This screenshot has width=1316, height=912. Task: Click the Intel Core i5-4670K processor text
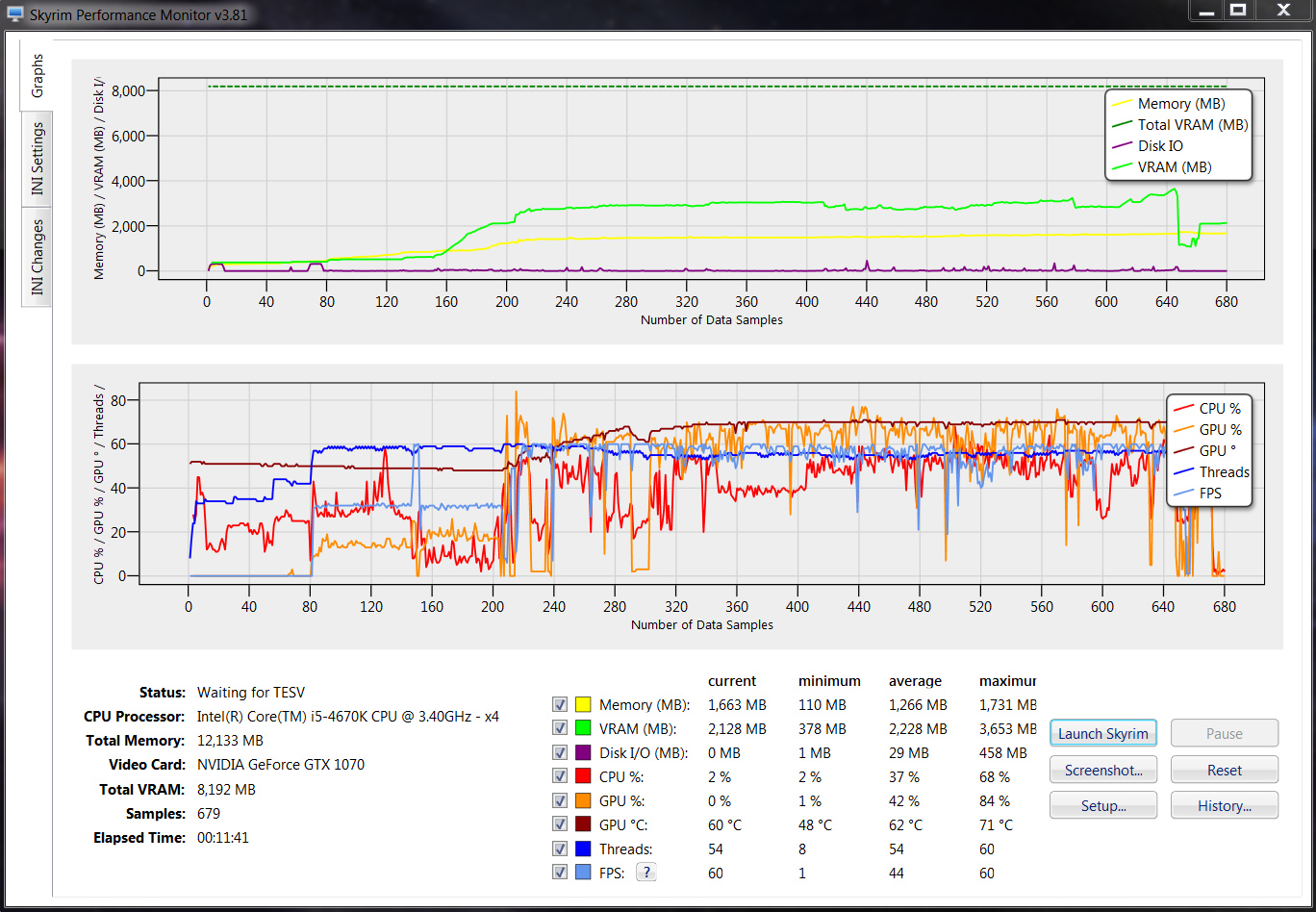(348, 717)
